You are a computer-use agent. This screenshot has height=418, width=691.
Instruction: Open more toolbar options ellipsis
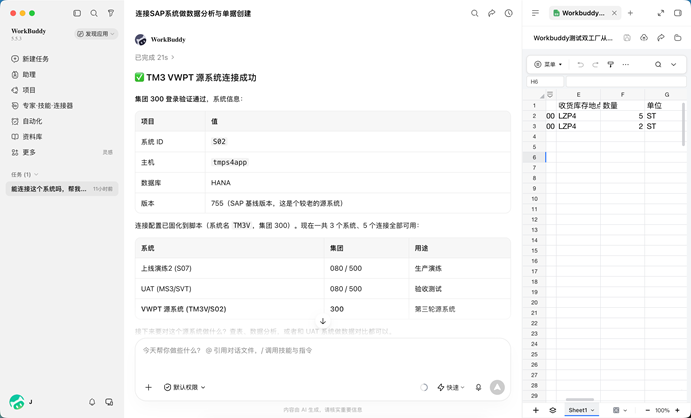tap(625, 64)
